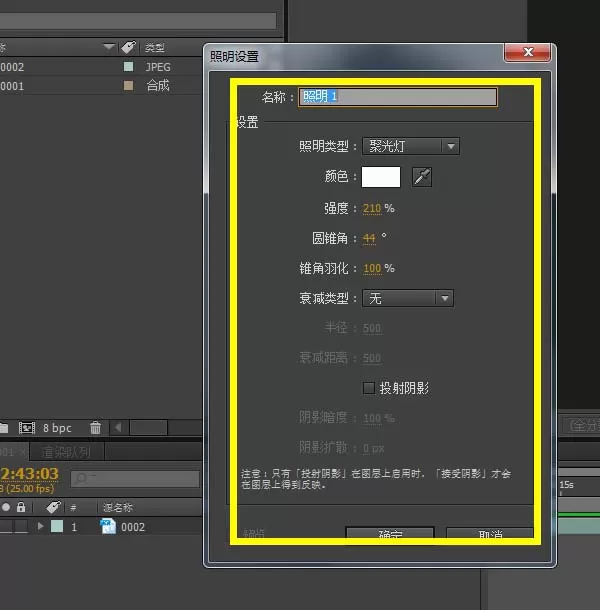This screenshot has height=610, width=600.
Task: Toggle the video switch box for layer 0002
Action: [6, 526]
